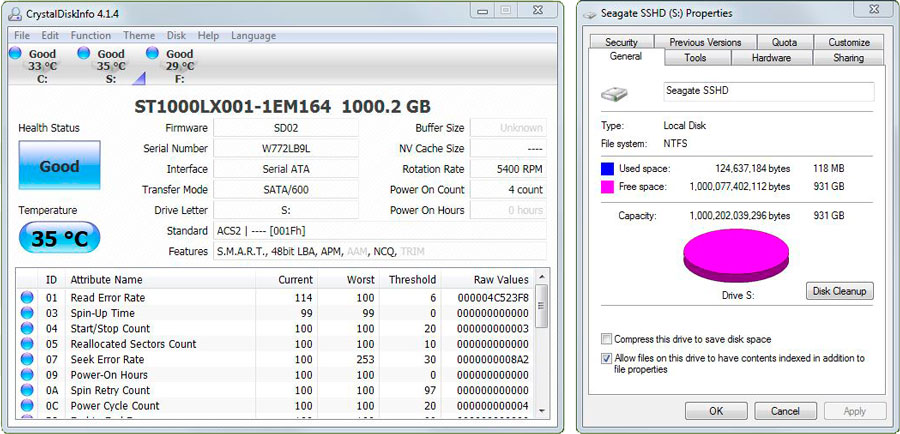Switch to the Customize tab
This screenshot has height=434, width=900.
pyautogui.click(x=849, y=42)
